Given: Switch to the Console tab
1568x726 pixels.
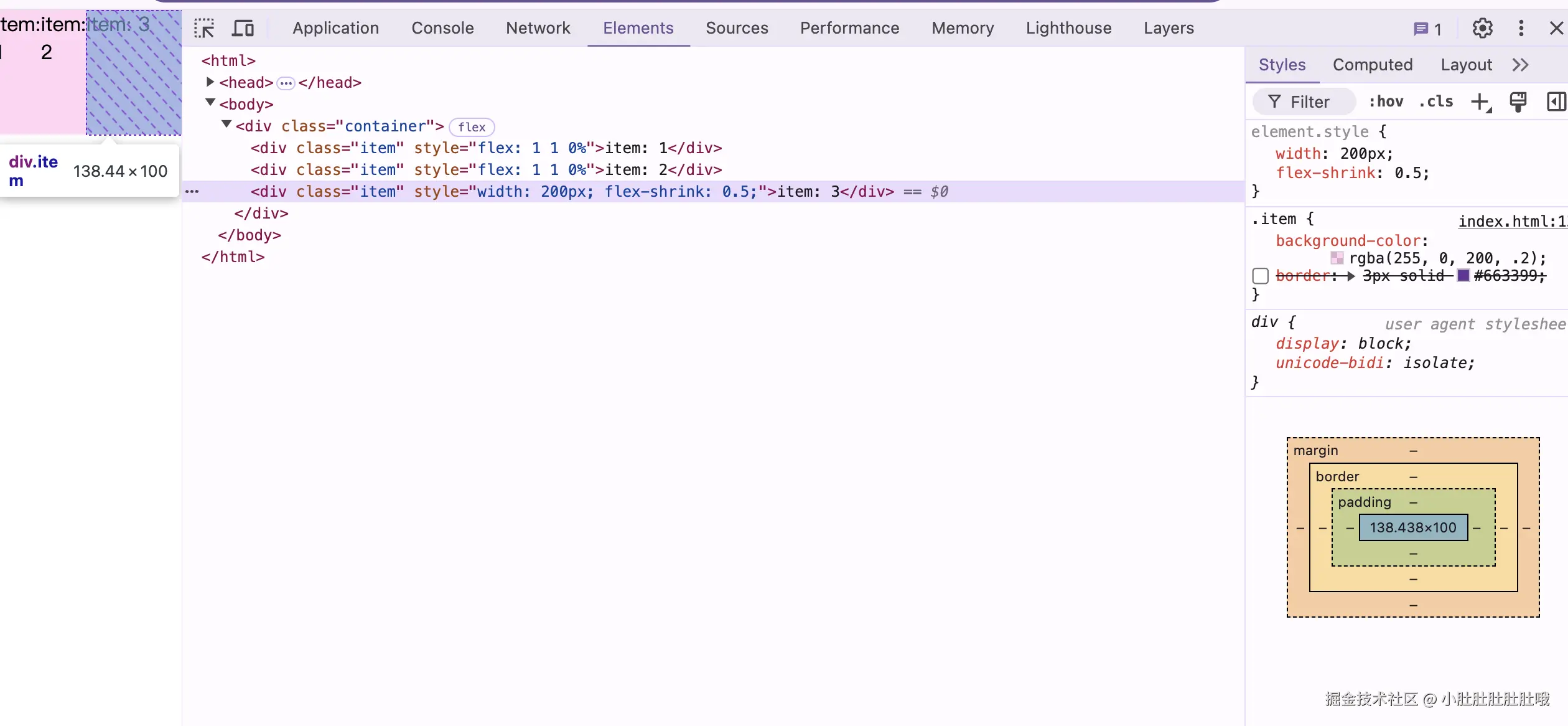Looking at the screenshot, I should coord(442,28).
